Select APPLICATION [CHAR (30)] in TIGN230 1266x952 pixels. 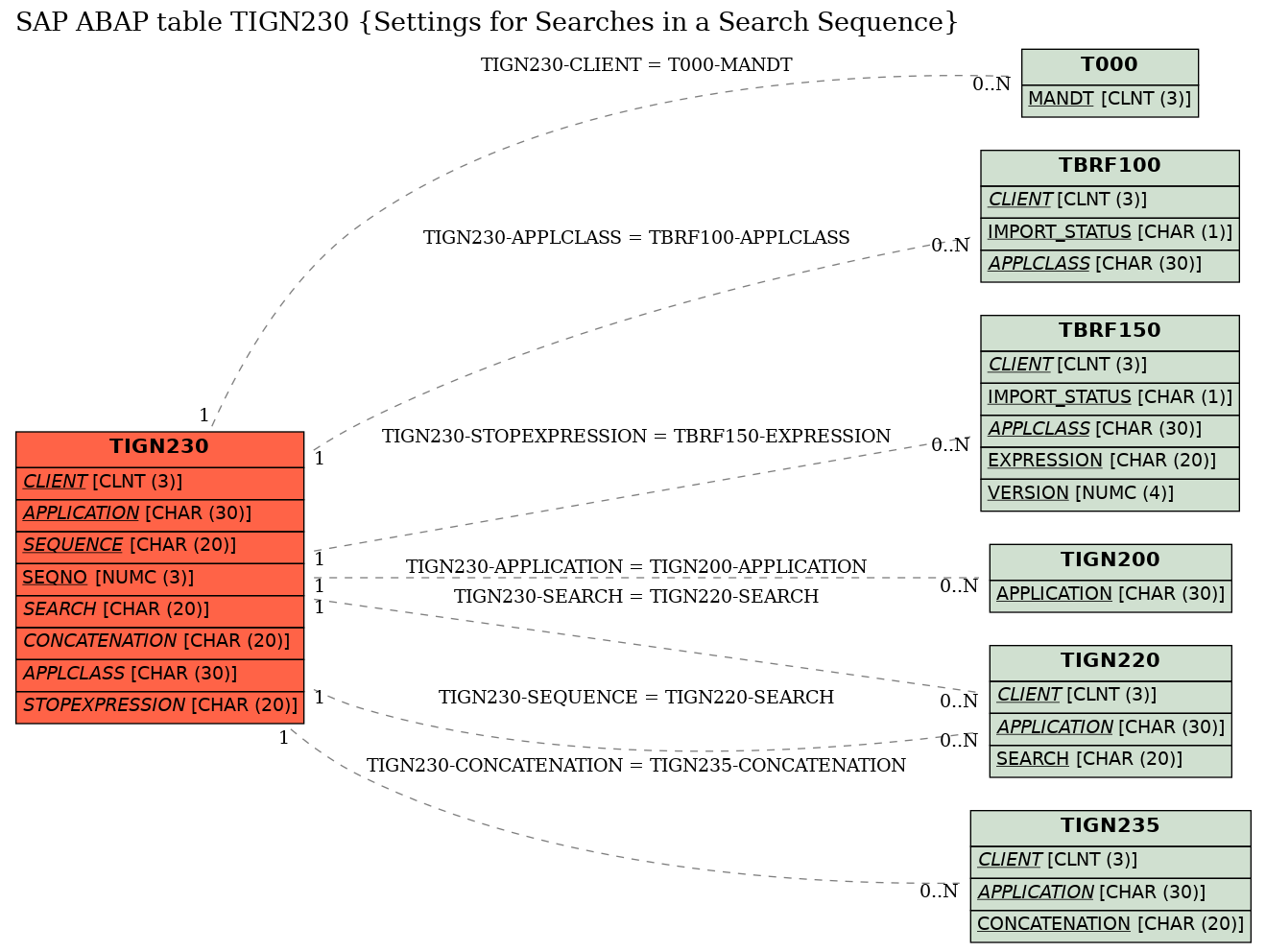(x=159, y=514)
